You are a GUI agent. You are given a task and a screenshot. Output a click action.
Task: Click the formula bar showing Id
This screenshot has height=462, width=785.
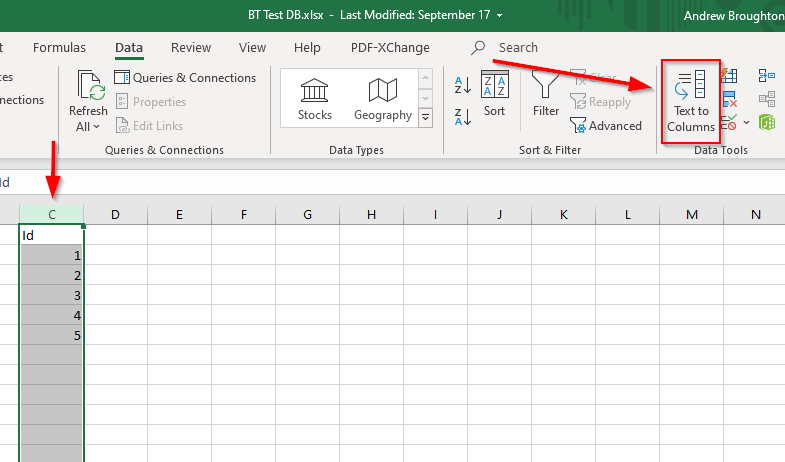[x=392, y=183]
